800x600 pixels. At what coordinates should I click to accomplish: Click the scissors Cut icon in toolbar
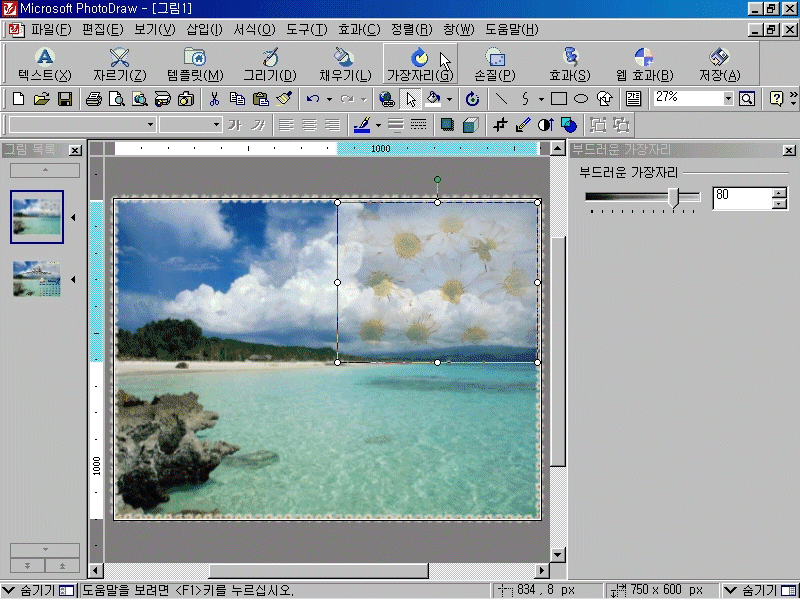pyautogui.click(x=213, y=99)
